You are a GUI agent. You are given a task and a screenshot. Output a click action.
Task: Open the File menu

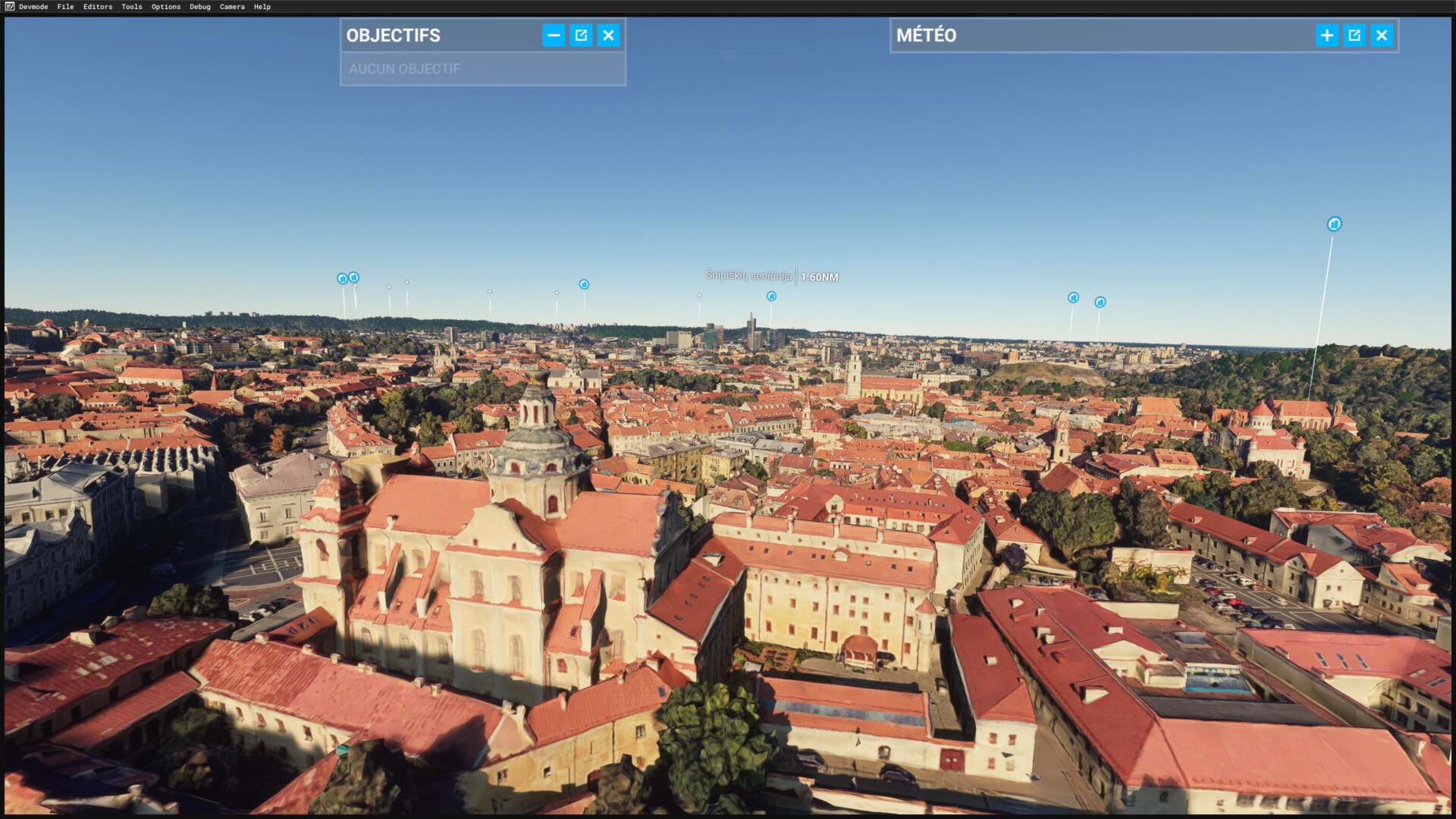[65, 7]
